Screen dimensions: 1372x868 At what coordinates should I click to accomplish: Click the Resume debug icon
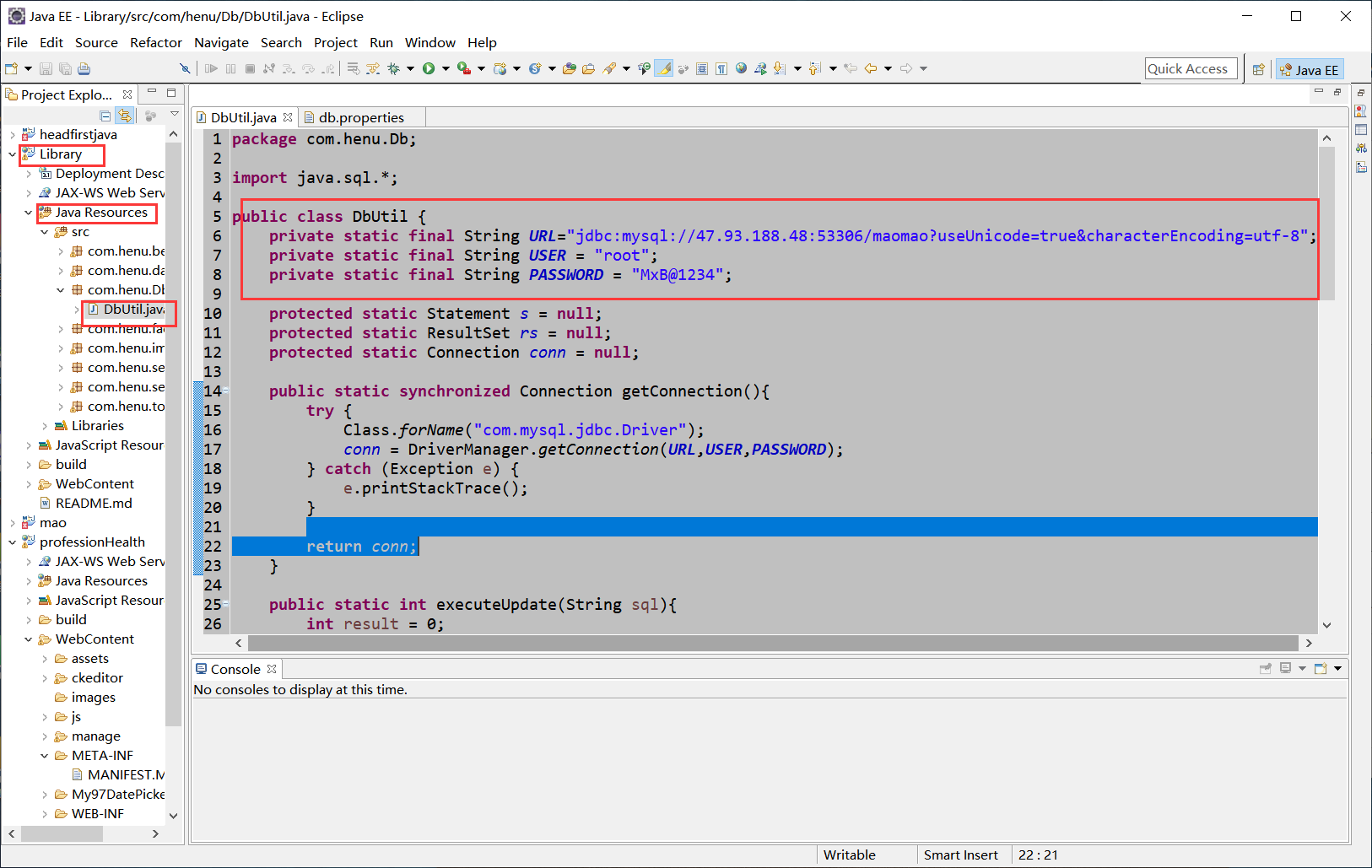point(211,68)
